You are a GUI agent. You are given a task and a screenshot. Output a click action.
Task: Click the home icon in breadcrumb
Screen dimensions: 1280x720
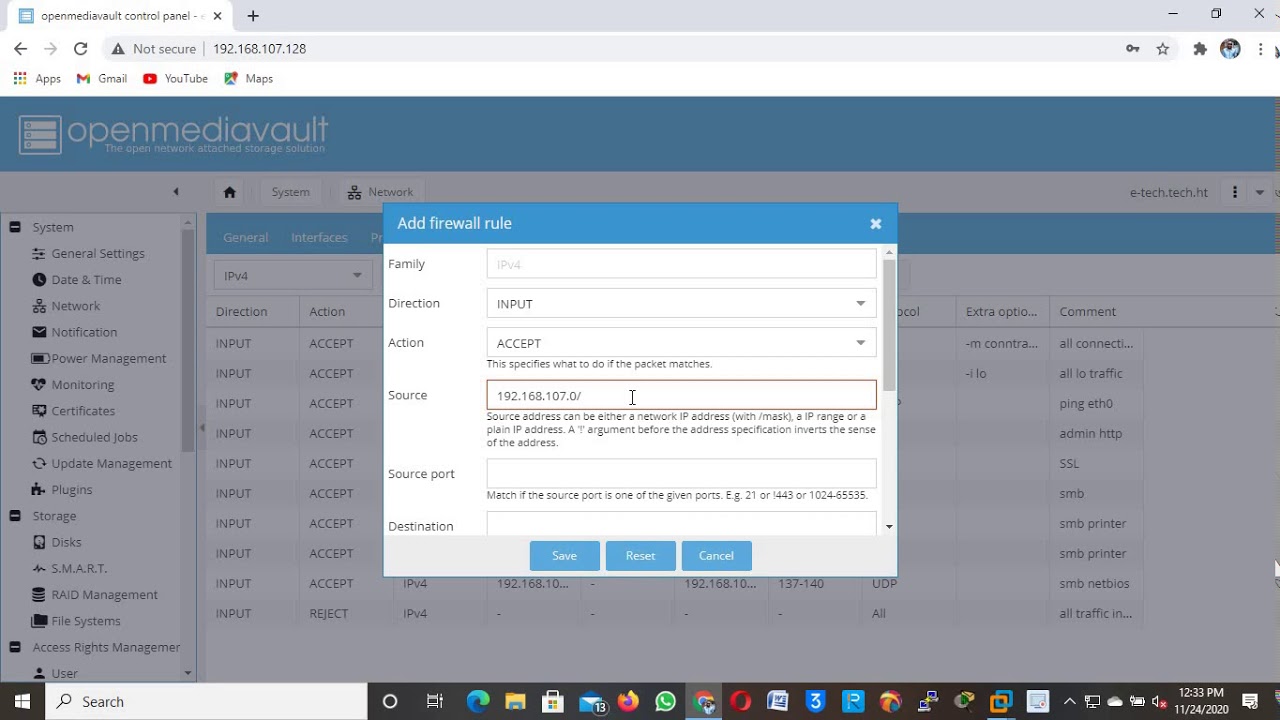229,192
